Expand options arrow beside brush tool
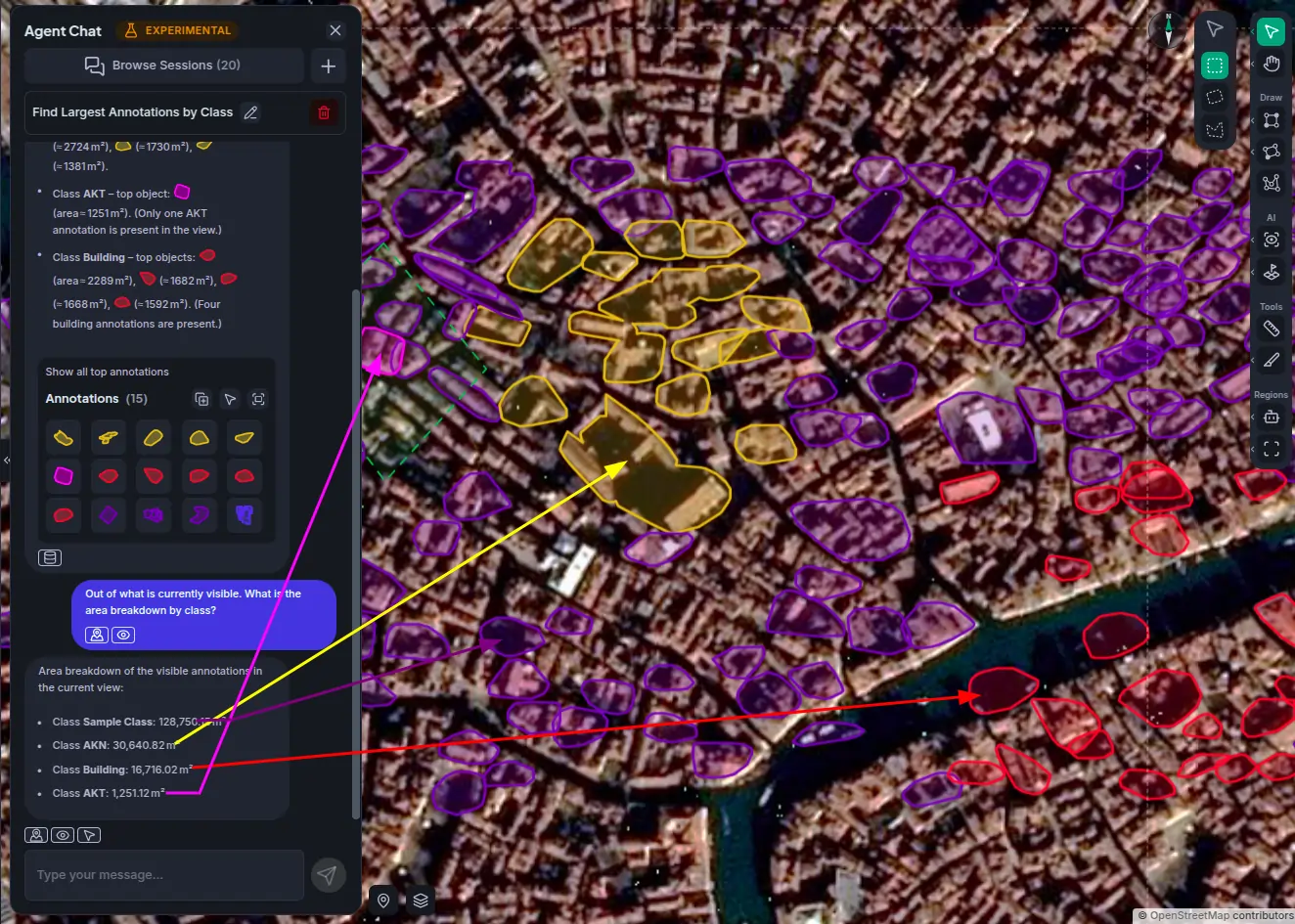This screenshot has width=1295, height=924. [x=1253, y=360]
